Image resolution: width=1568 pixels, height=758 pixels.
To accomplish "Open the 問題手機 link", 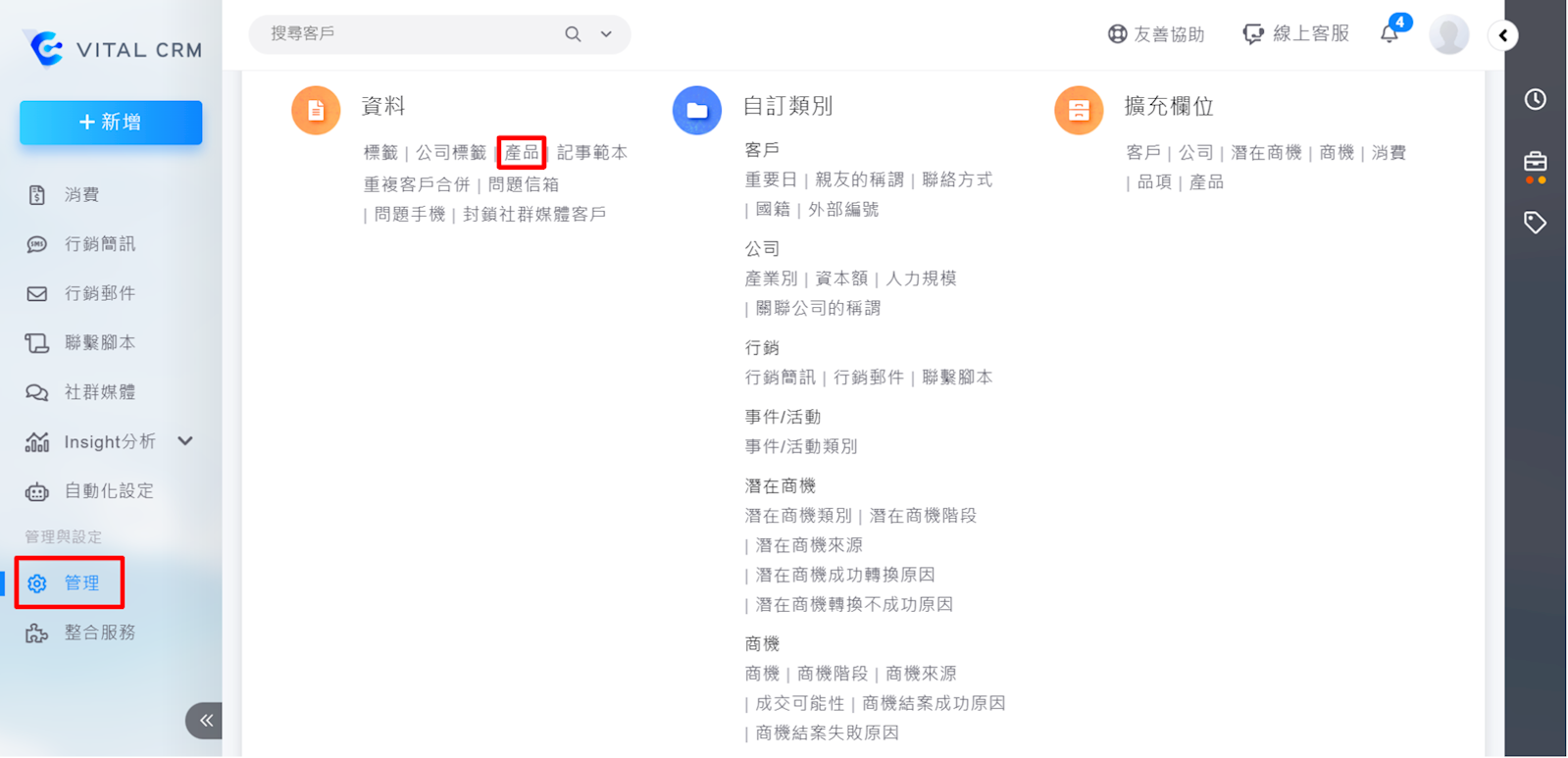I will 410,214.
